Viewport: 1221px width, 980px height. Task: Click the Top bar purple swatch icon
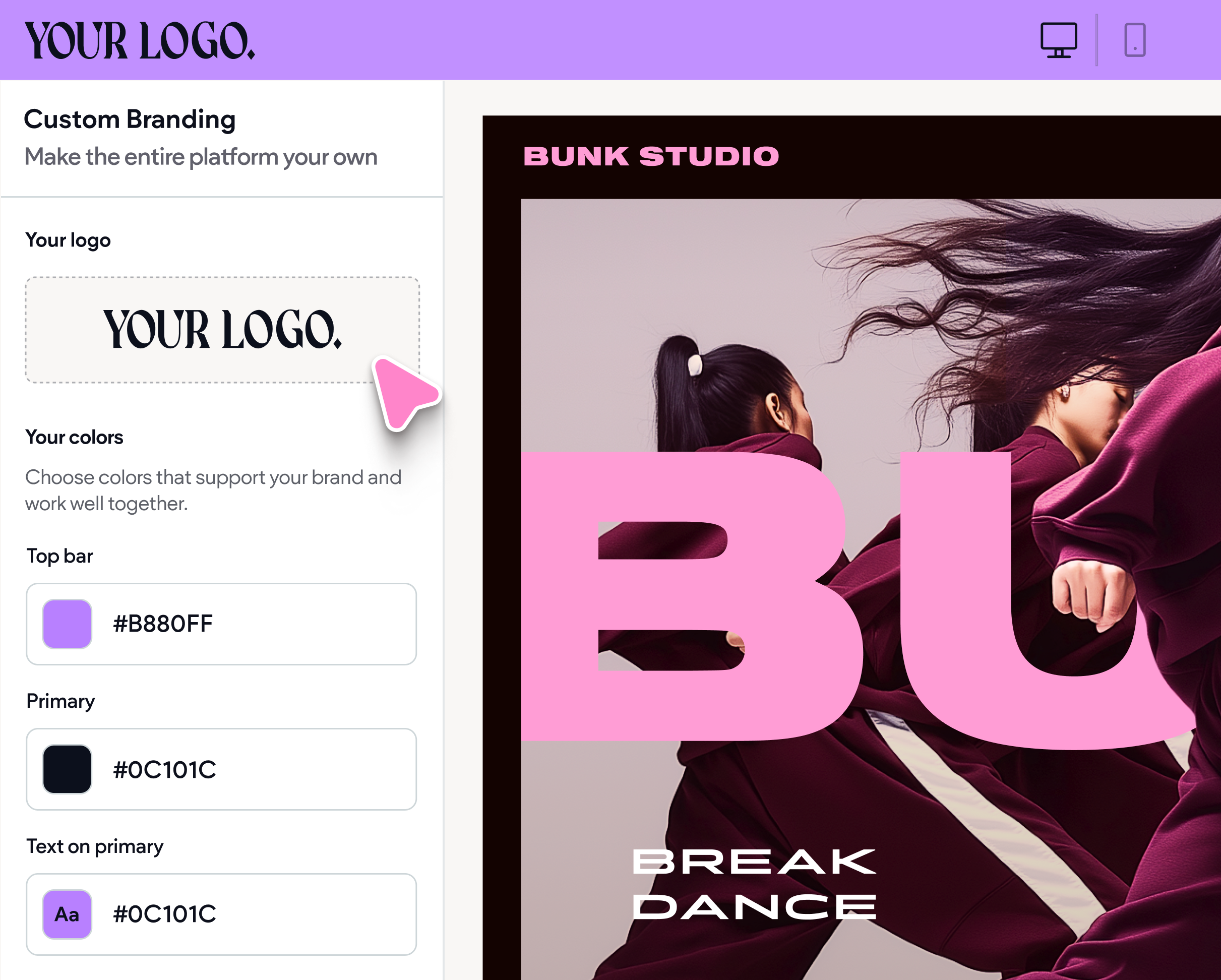69,624
